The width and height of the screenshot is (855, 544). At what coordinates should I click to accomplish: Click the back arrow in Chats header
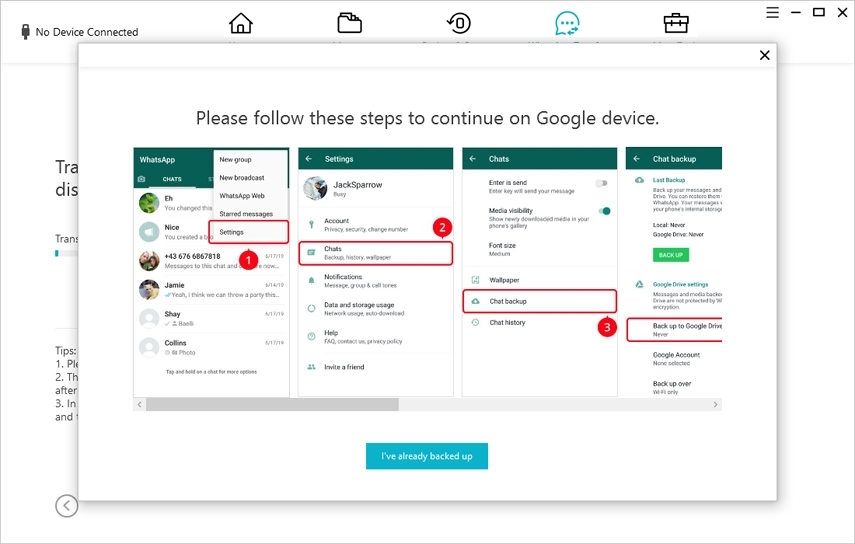pyautogui.click(x=473, y=159)
